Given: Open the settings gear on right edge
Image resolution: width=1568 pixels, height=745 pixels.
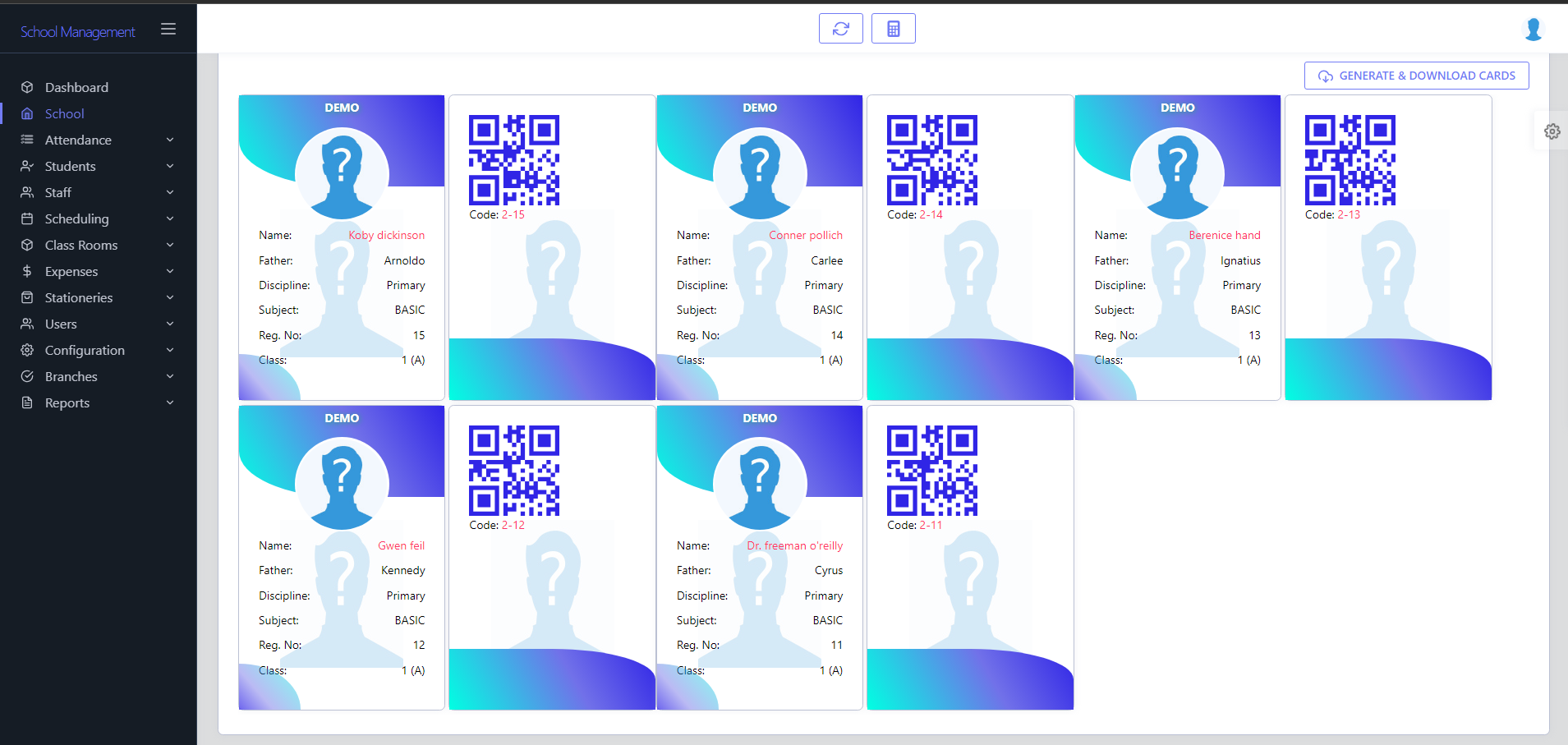Looking at the screenshot, I should coord(1552,131).
